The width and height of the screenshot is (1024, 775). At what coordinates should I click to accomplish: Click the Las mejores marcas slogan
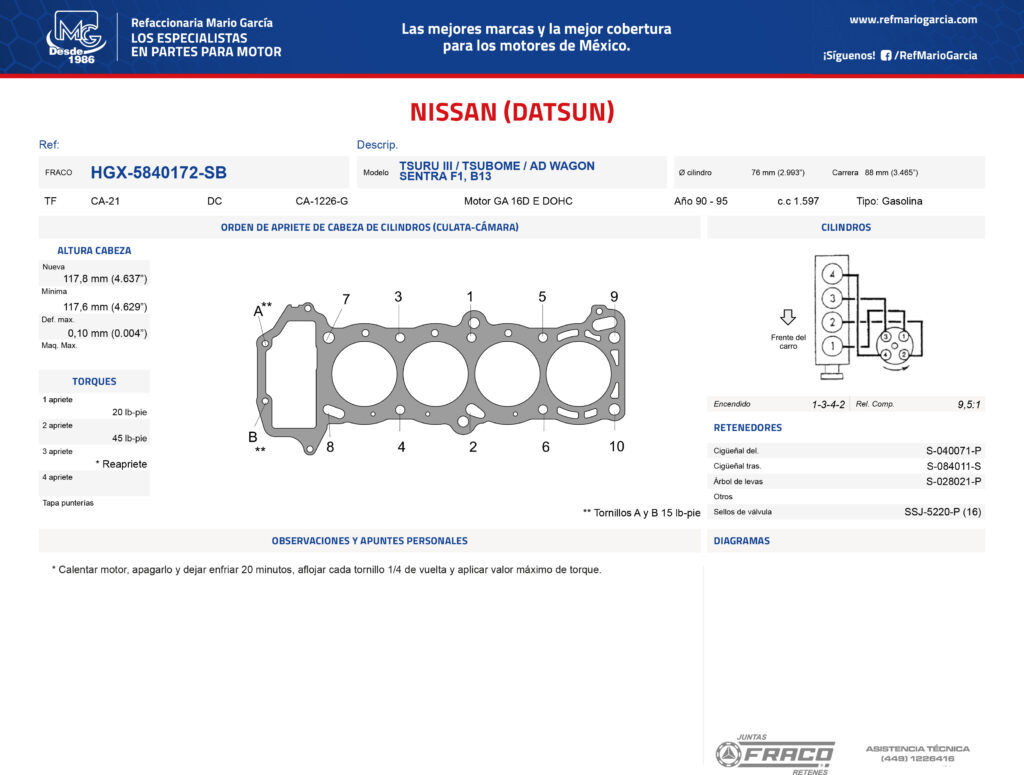coord(536,37)
